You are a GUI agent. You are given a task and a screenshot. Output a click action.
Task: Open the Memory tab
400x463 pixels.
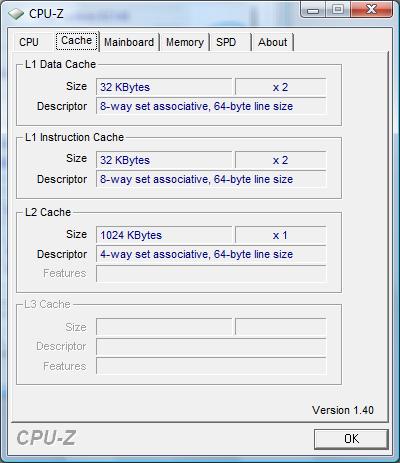pyautogui.click(x=185, y=42)
